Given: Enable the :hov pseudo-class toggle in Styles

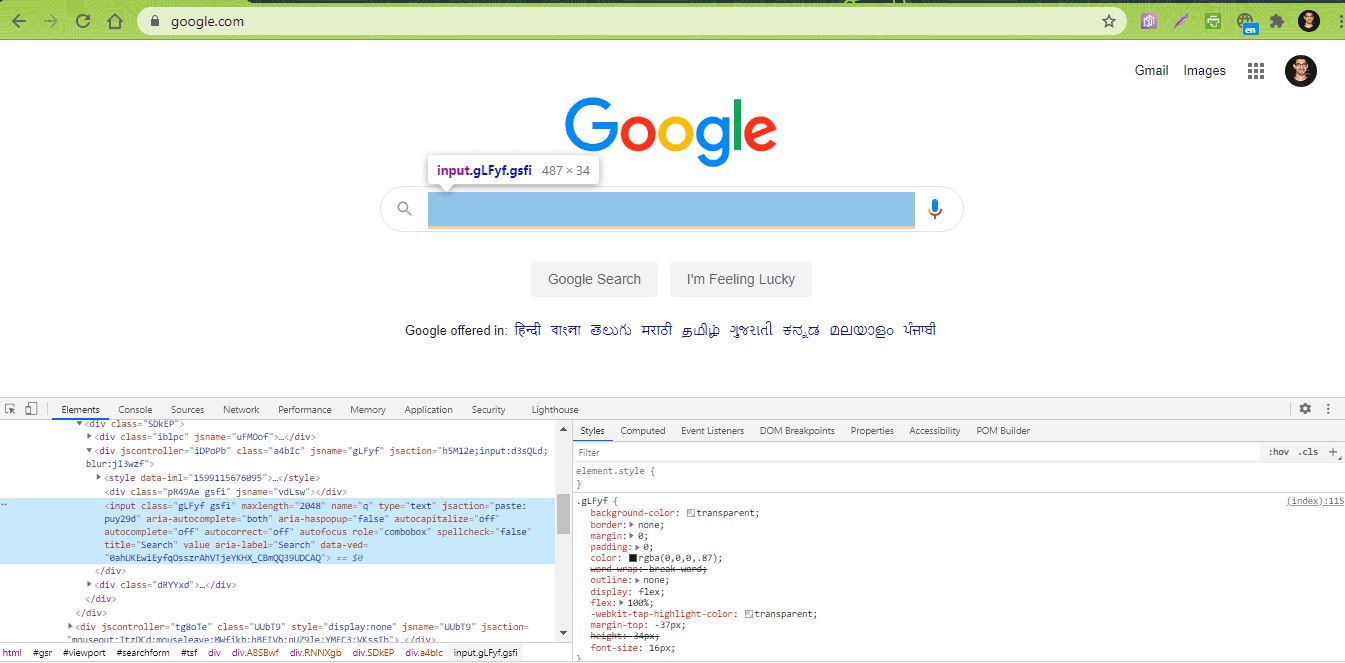Looking at the screenshot, I should pos(1279,451).
